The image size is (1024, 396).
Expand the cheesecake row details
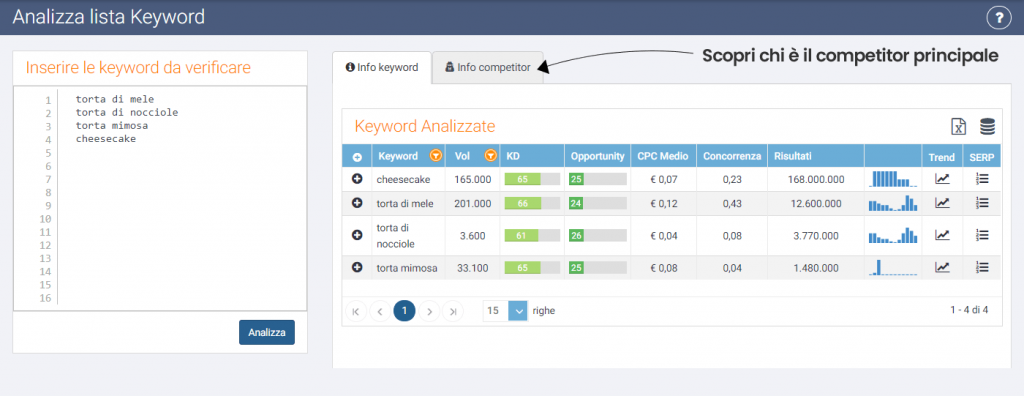pos(357,179)
